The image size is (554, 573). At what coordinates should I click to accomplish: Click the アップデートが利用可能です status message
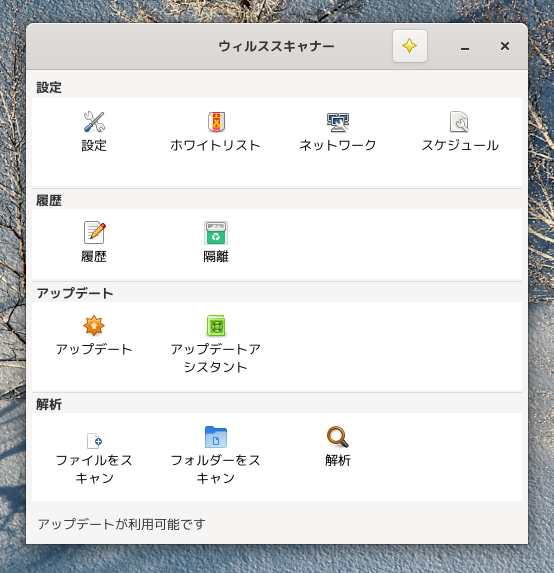coord(121,524)
